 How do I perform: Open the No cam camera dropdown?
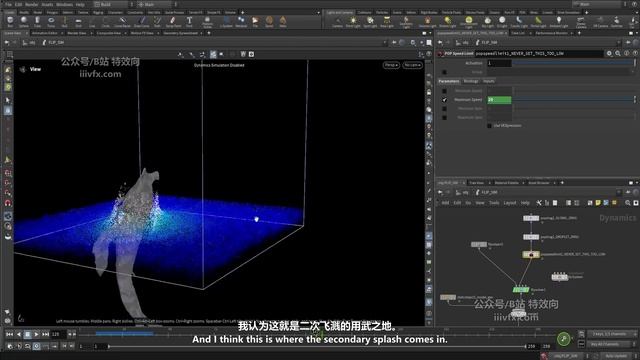pos(412,65)
